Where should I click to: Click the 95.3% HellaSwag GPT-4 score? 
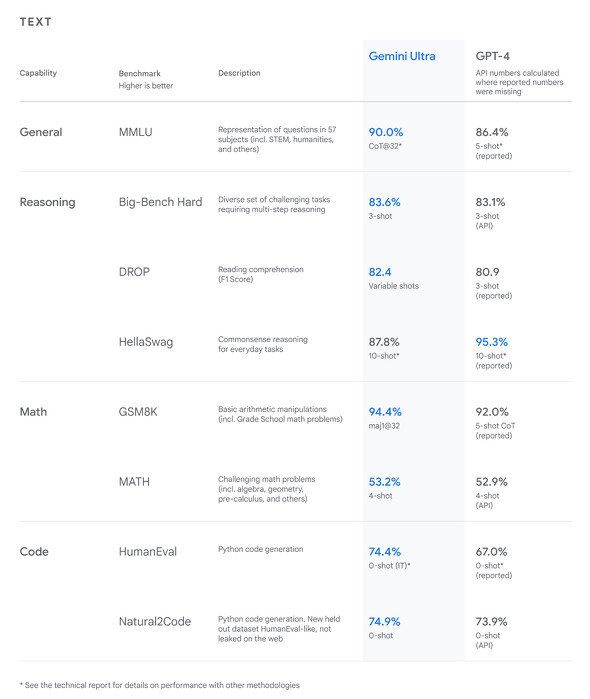(491, 342)
